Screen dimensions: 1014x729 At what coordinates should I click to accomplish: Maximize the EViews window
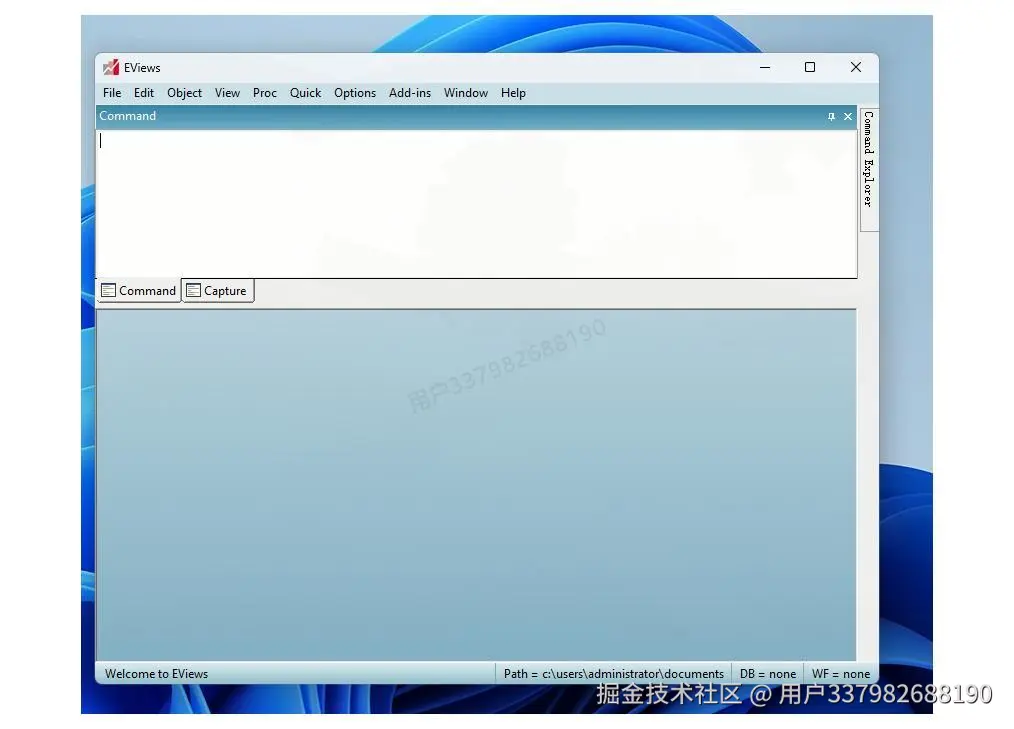(x=810, y=67)
